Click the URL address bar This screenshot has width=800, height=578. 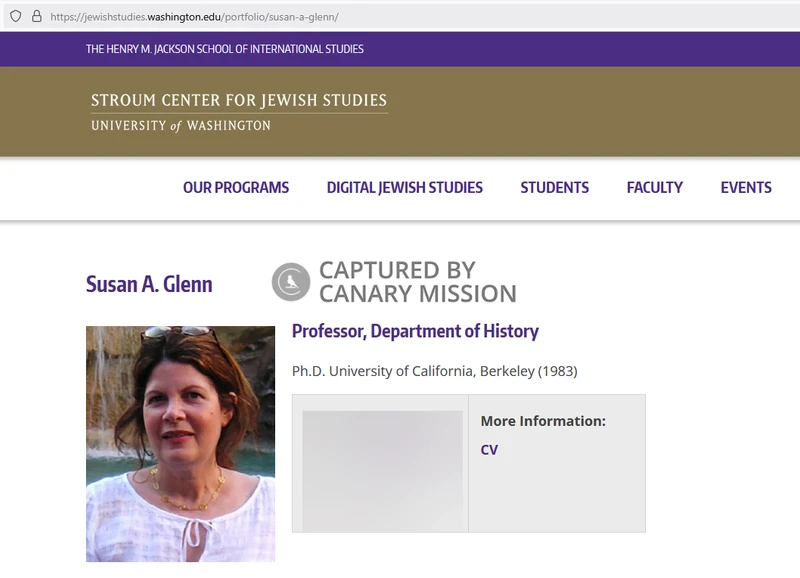tap(401, 17)
